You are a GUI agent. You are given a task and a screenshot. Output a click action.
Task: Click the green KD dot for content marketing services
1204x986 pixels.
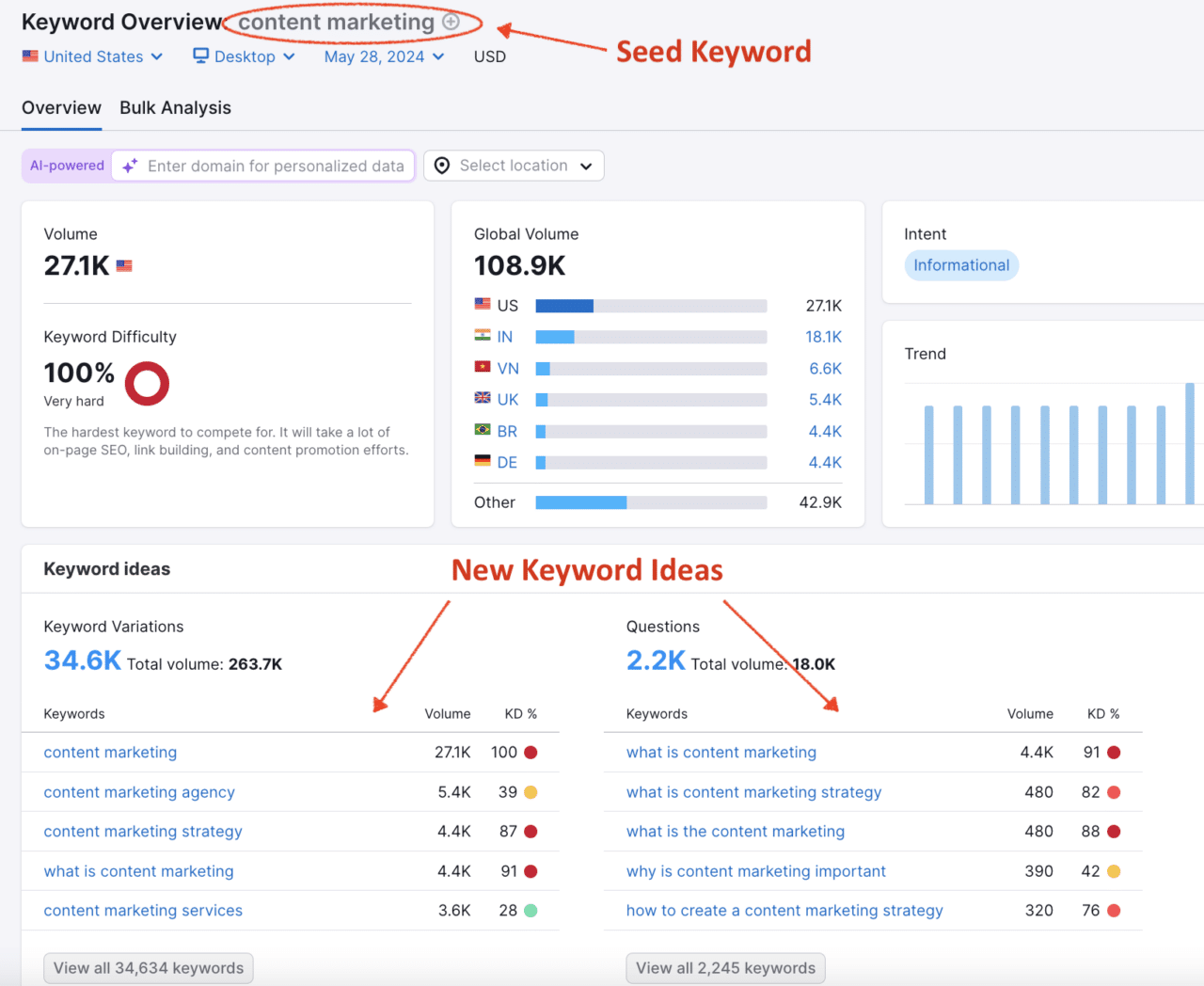tap(532, 910)
